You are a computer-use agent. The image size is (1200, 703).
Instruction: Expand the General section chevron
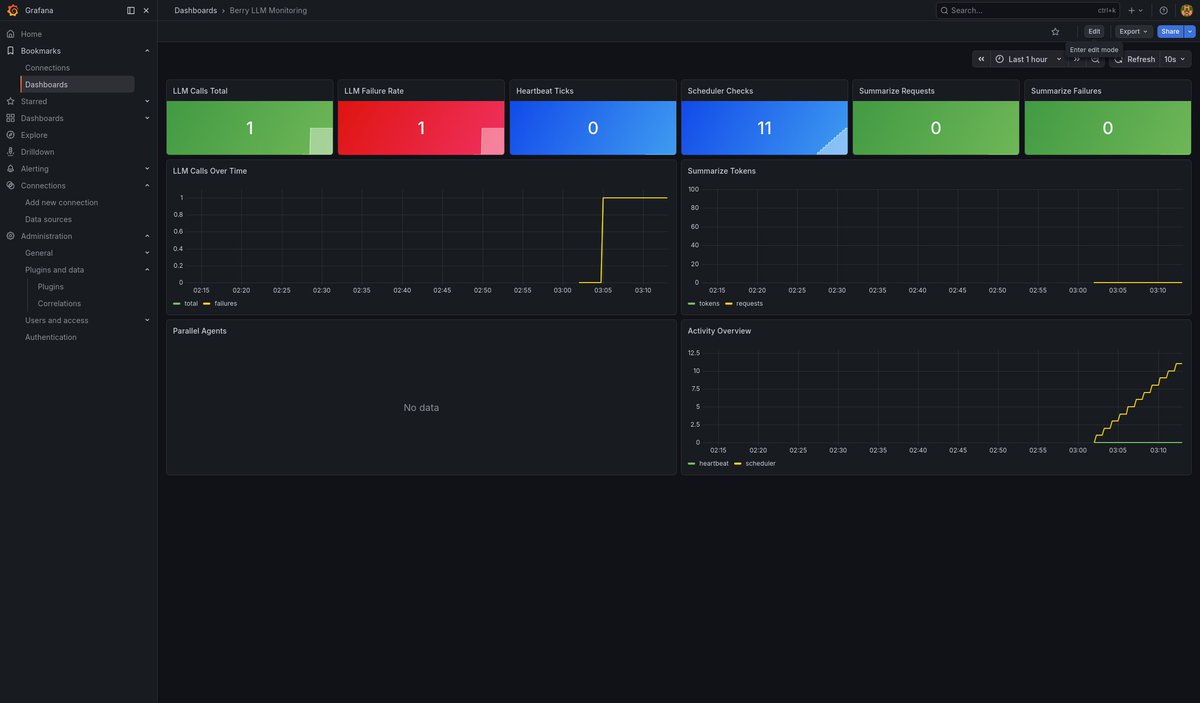coord(147,253)
